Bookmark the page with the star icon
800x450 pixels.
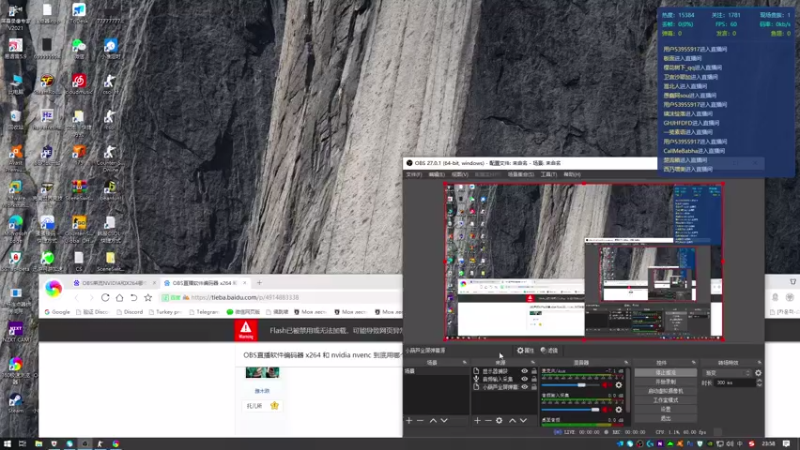148,297
